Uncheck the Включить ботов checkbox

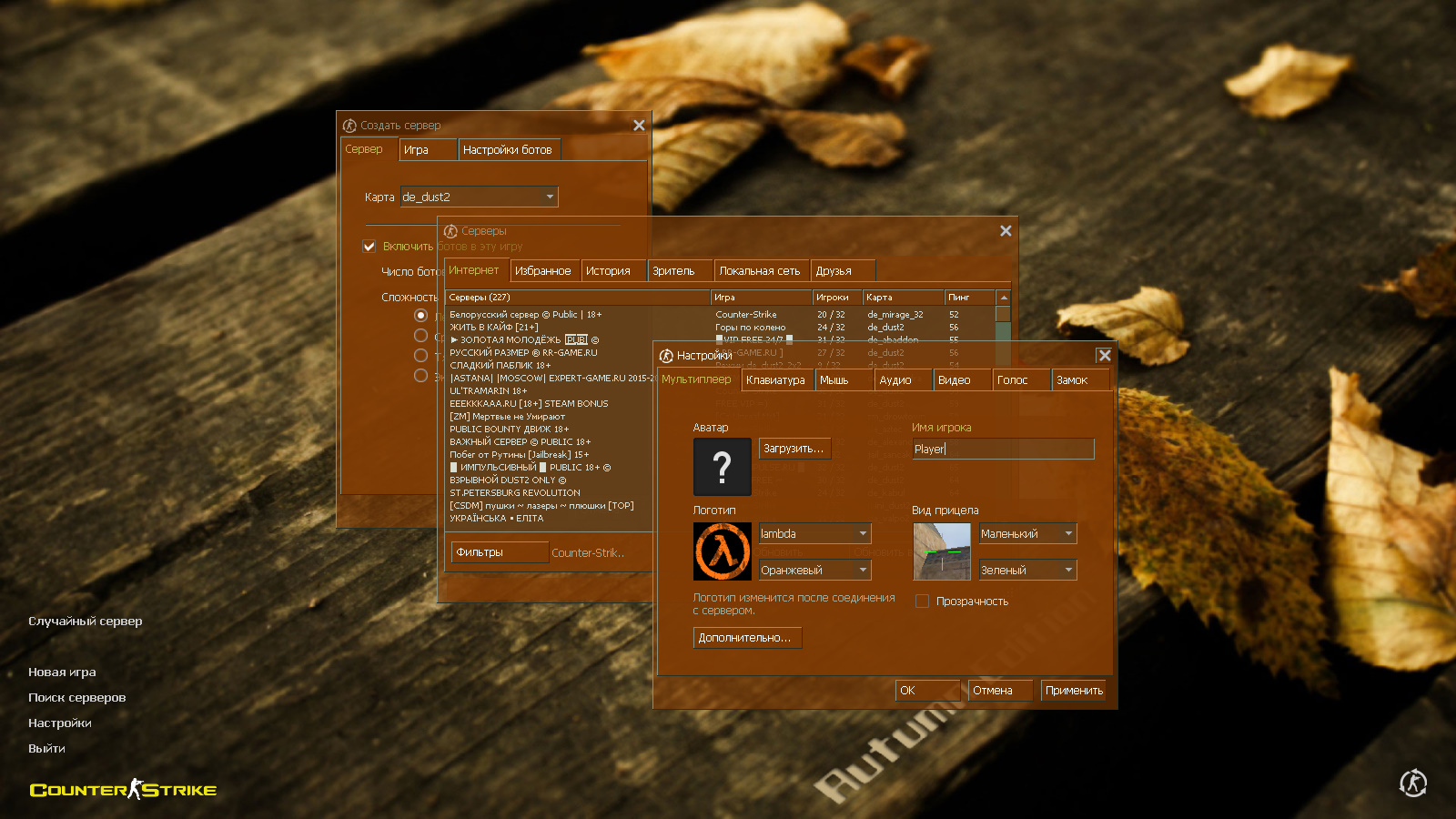click(369, 247)
